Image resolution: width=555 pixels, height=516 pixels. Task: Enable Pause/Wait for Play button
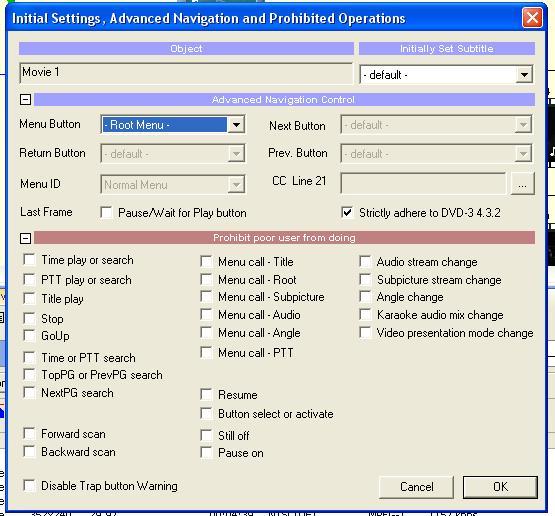(x=107, y=212)
